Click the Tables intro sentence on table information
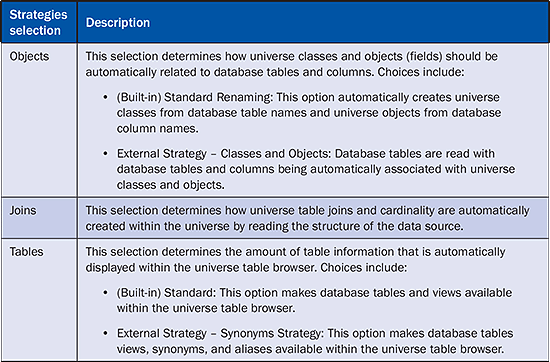This screenshot has width=550, height=362. click(x=295, y=260)
